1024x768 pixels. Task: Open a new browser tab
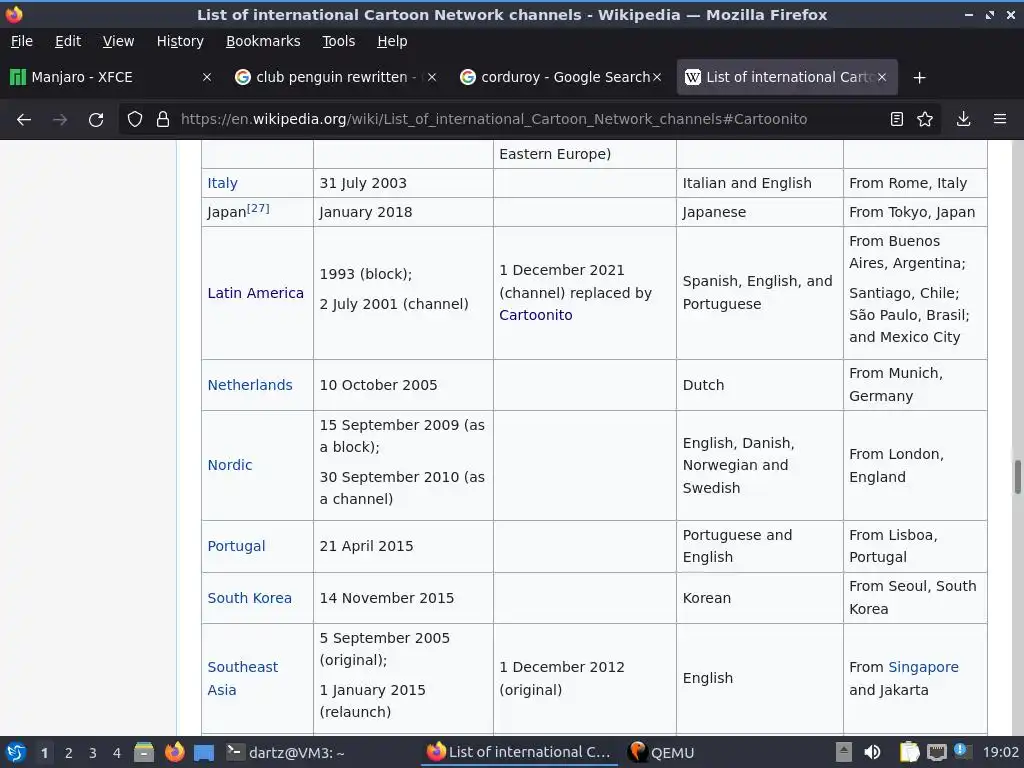click(920, 78)
